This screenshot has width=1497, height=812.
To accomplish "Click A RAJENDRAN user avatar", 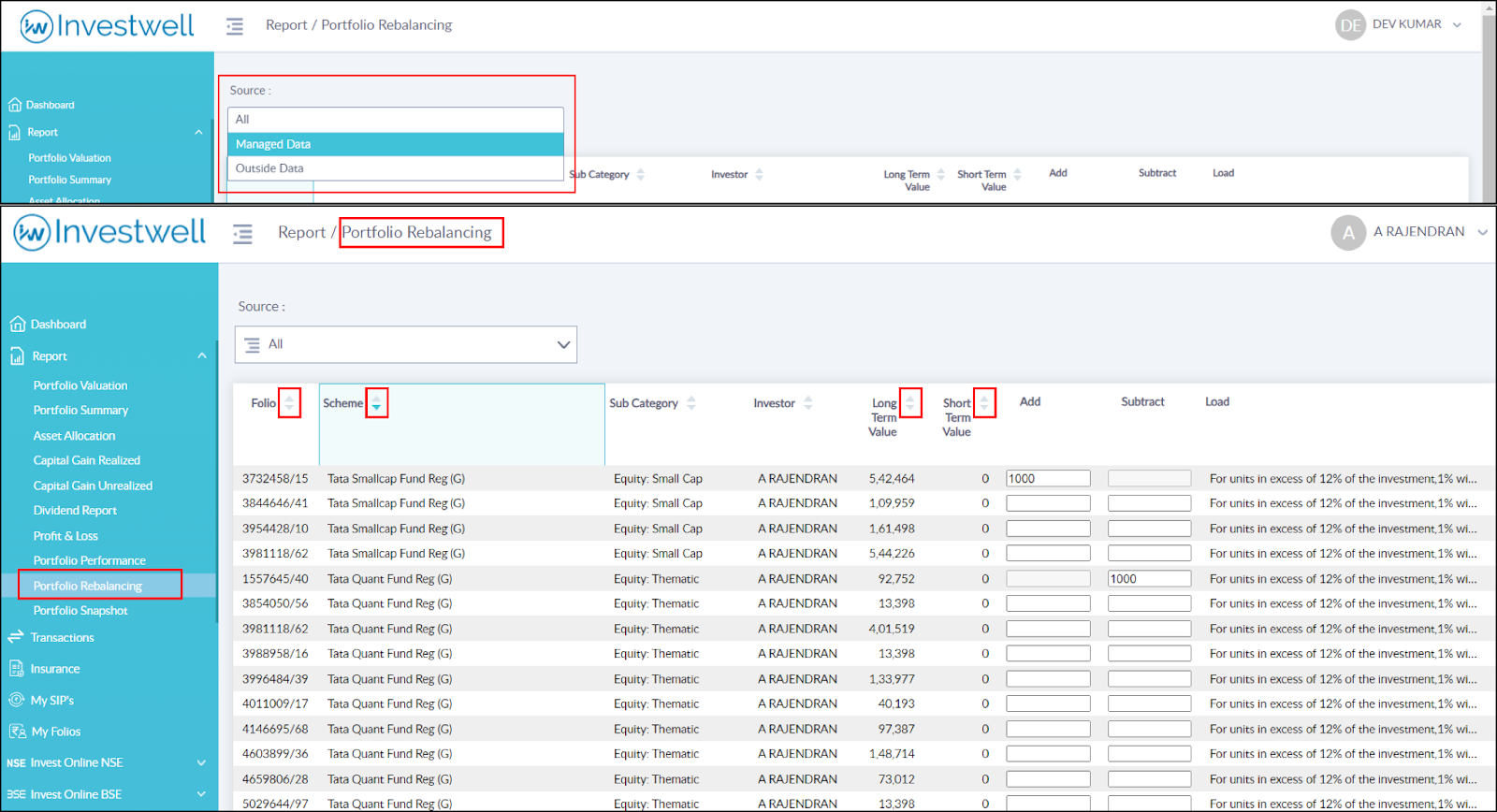I will pyautogui.click(x=1348, y=233).
